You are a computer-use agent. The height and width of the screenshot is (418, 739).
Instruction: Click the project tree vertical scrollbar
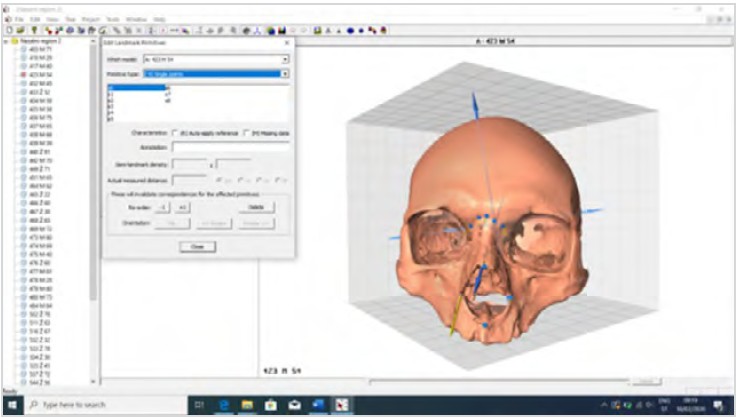tap(94, 200)
